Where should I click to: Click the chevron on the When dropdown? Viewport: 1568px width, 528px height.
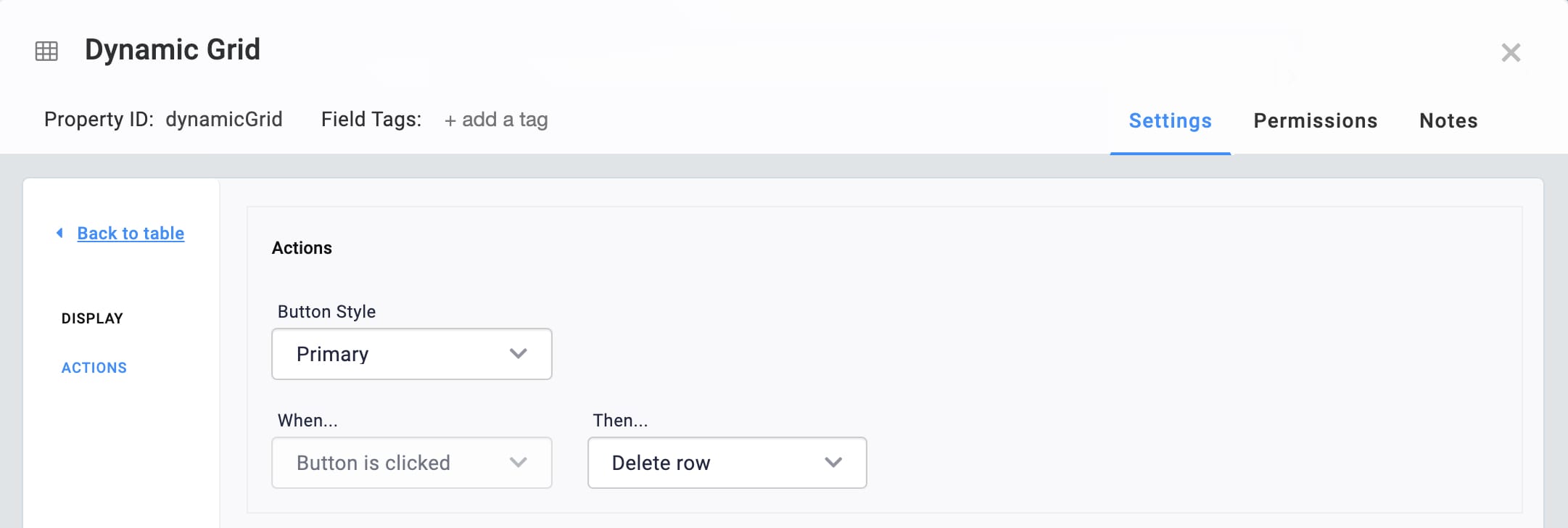[518, 463]
